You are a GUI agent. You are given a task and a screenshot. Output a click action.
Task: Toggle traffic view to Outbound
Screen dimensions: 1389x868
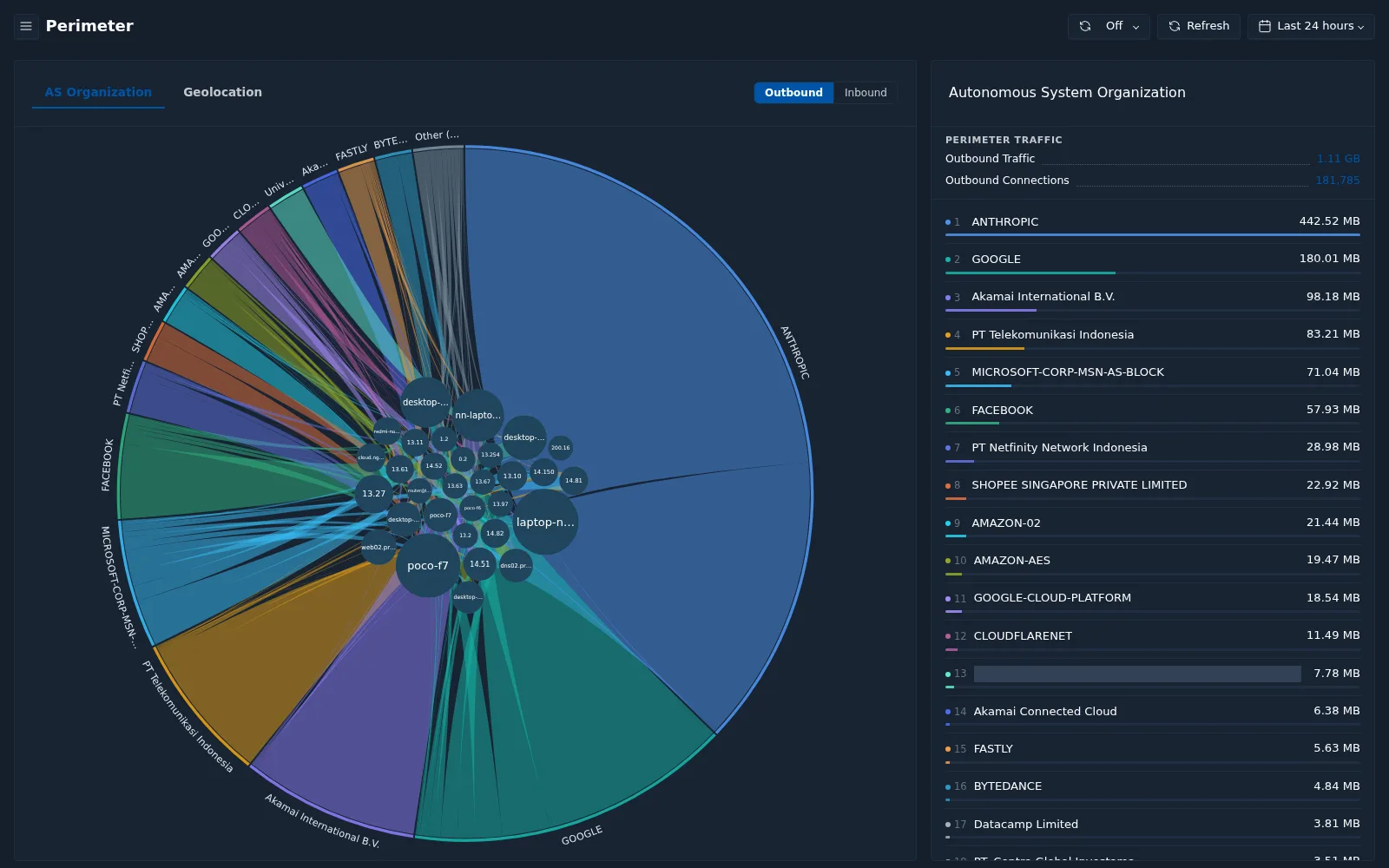coord(793,93)
